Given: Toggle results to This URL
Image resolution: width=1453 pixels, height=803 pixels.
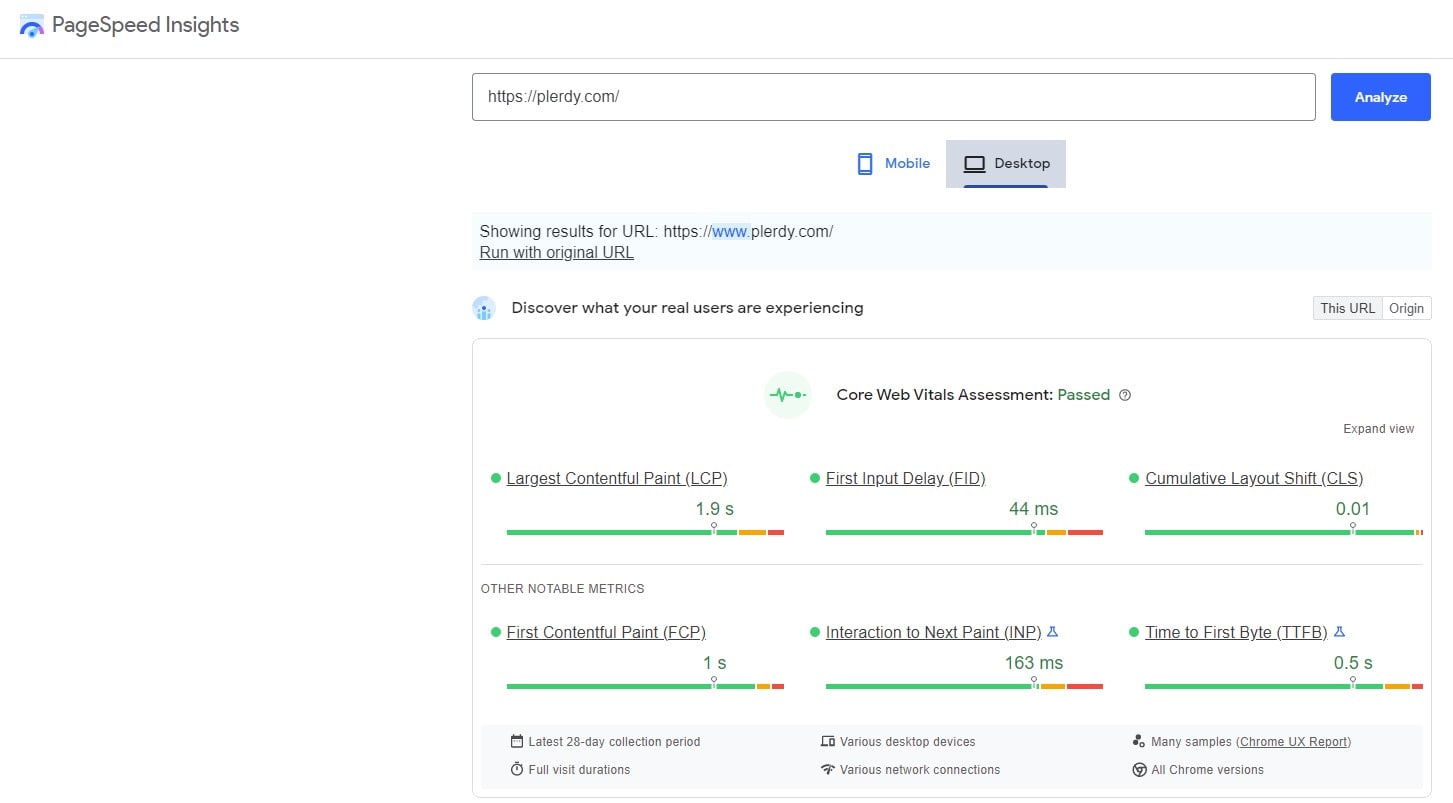Looking at the screenshot, I should 1347,308.
